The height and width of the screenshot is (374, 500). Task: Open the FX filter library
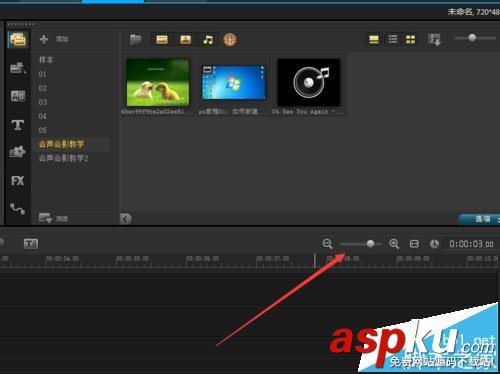[18, 181]
